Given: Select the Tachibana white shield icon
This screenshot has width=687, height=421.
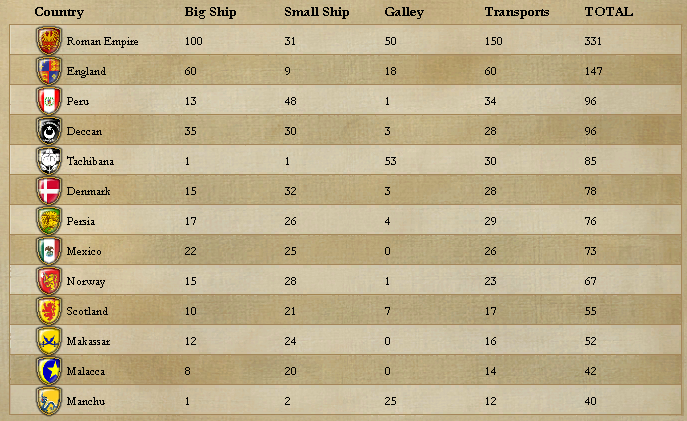Looking at the screenshot, I should [x=49, y=161].
